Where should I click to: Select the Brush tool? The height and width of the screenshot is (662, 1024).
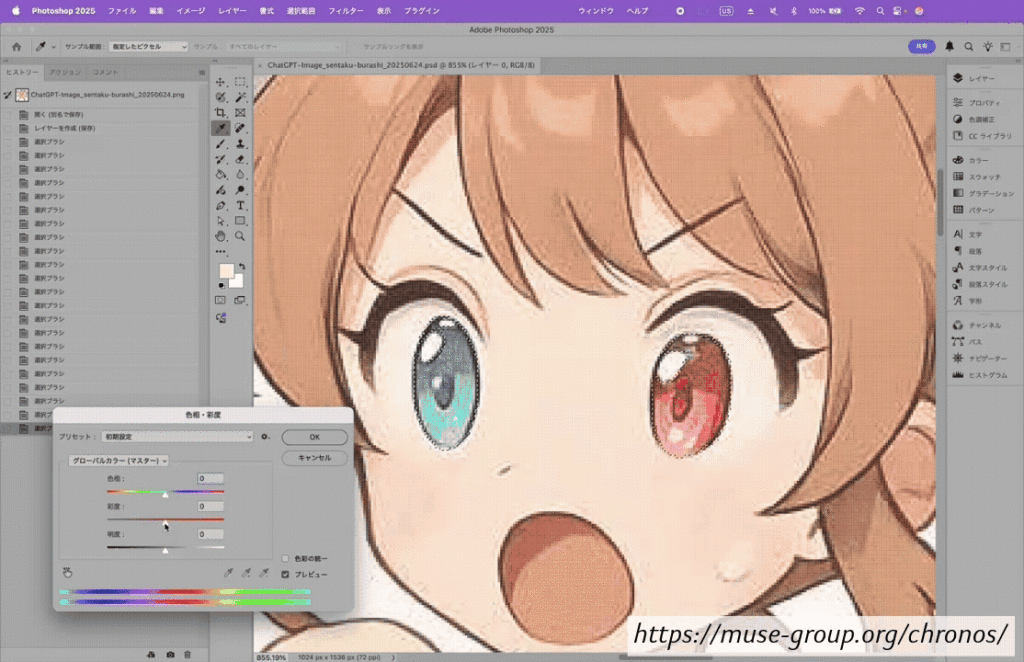(x=220, y=143)
